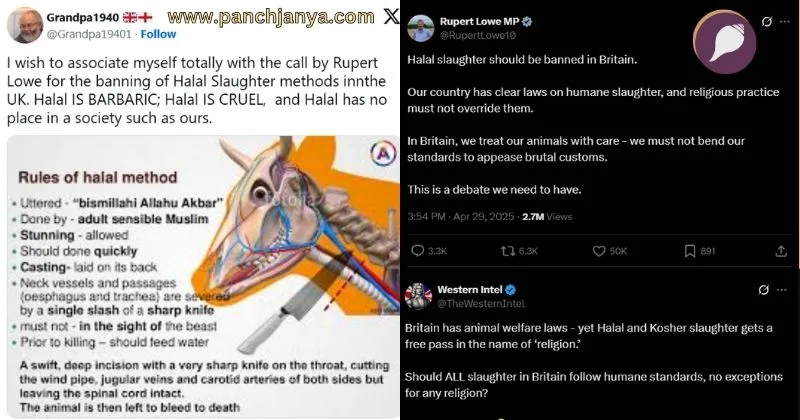The image size is (800, 420).
Task: Click repost icon showing 6.3K
Action: [508, 251]
